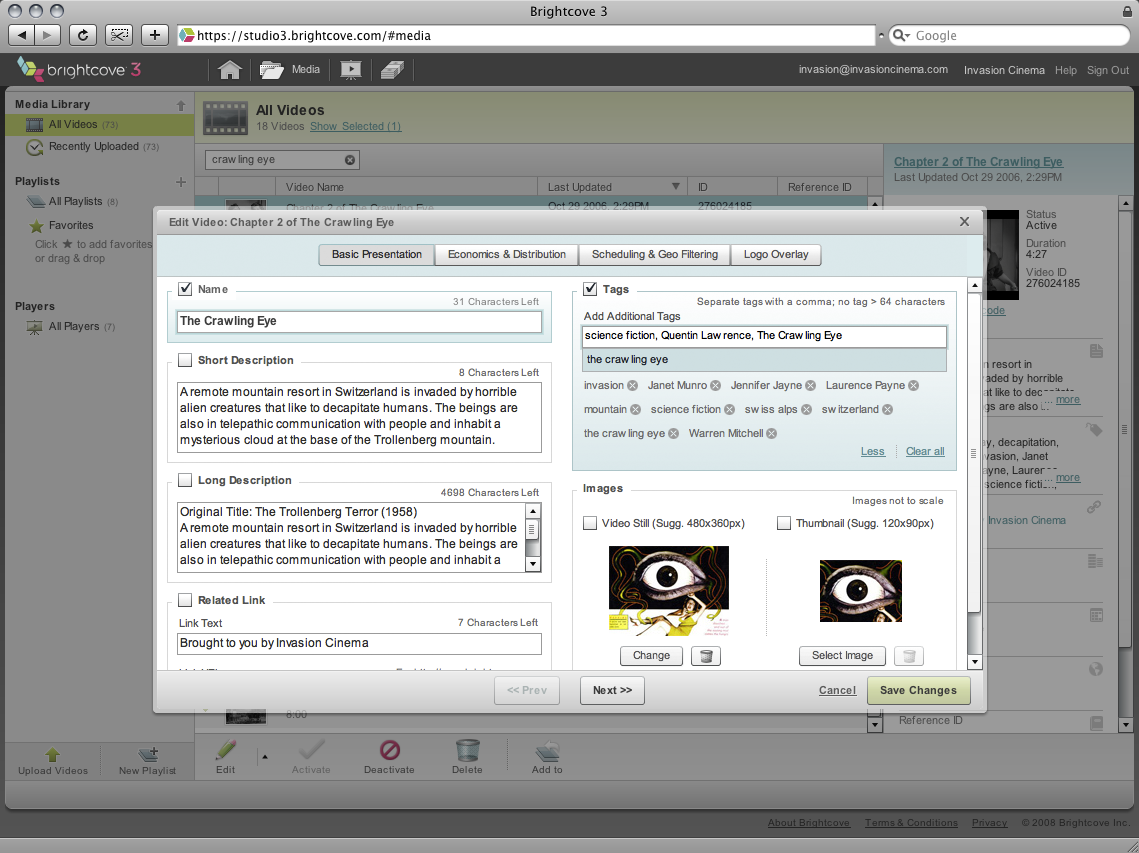Viewport: 1139px width, 853px height.
Task: Open the stacked layers icon in the top bar
Action: 392,70
